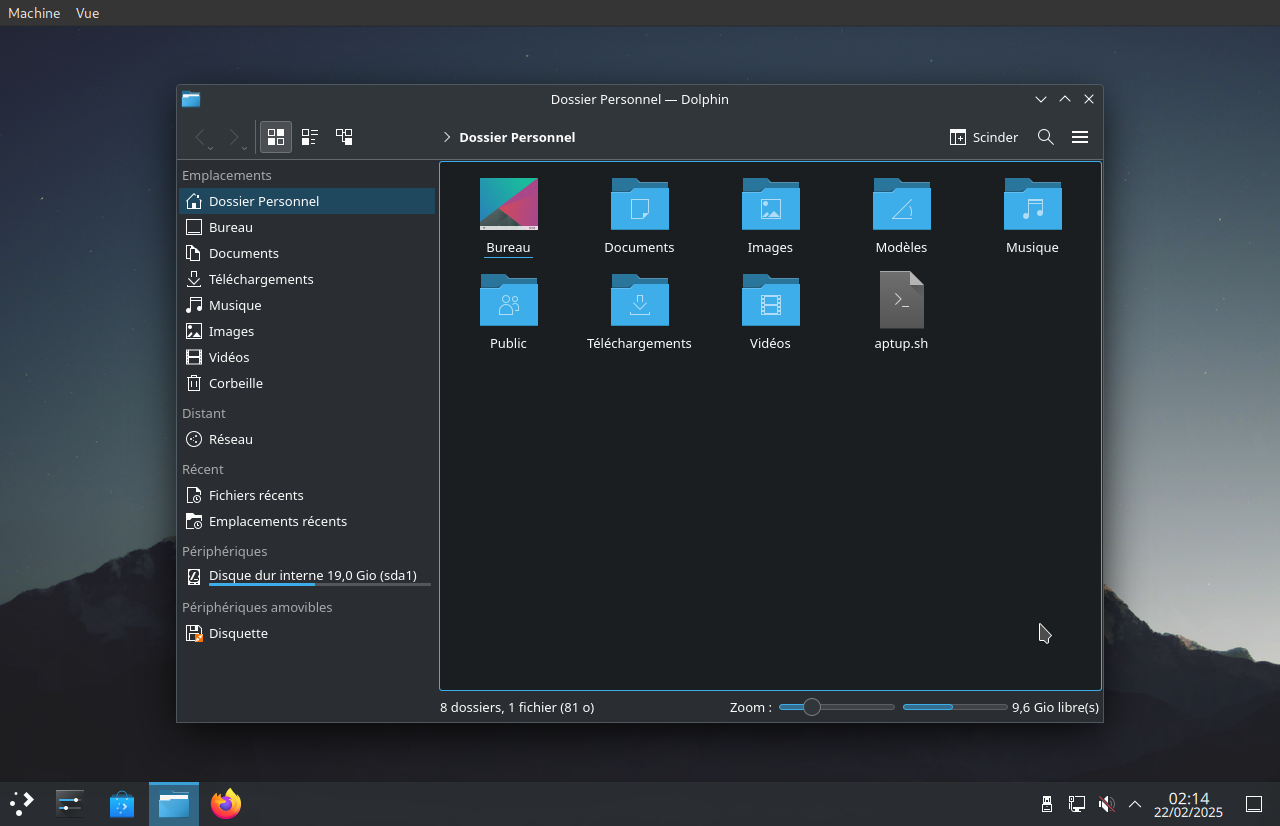Open the Machine menu

click(34, 13)
